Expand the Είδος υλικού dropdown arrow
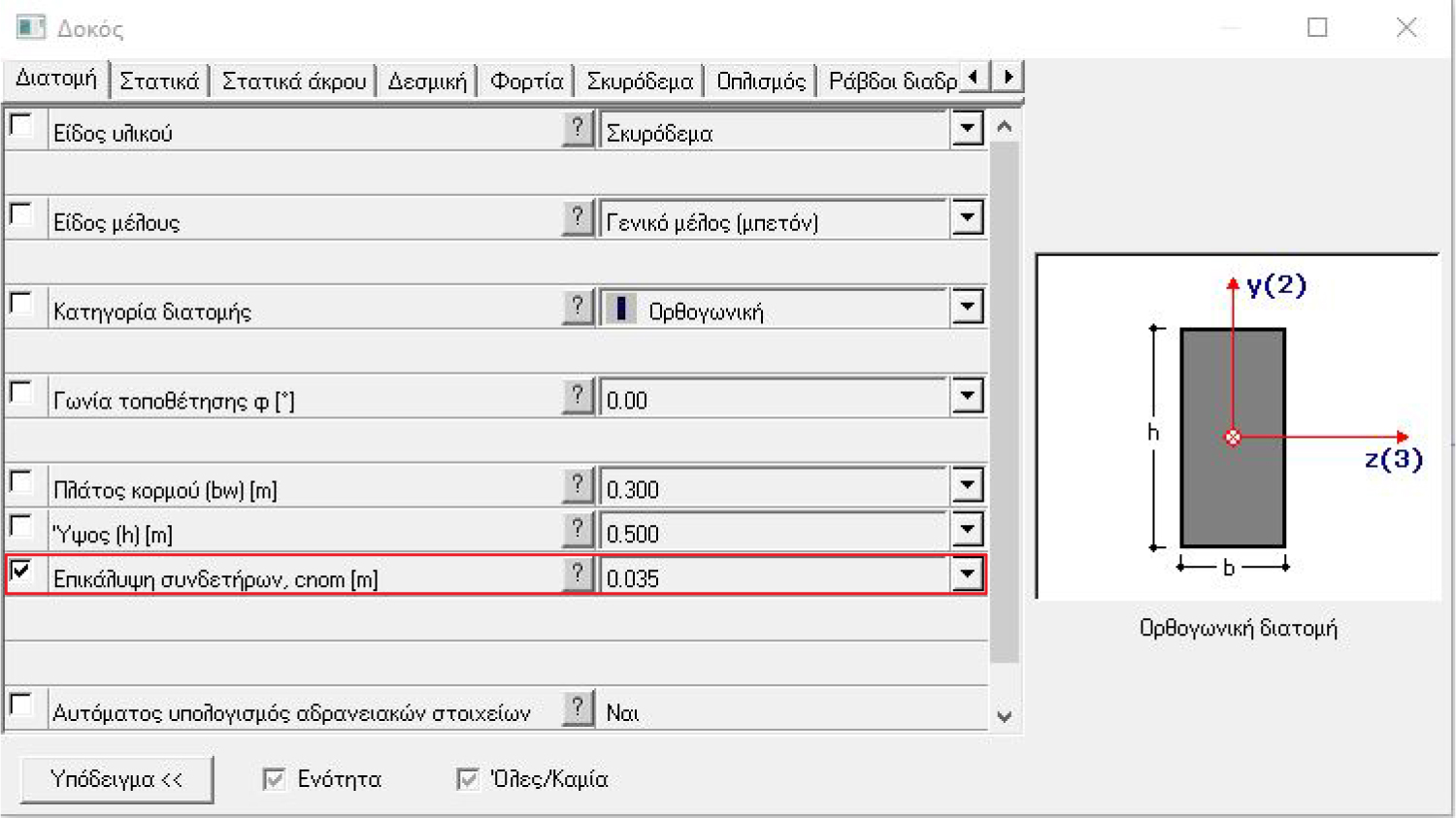This screenshot has width=1456, height=818. click(967, 129)
